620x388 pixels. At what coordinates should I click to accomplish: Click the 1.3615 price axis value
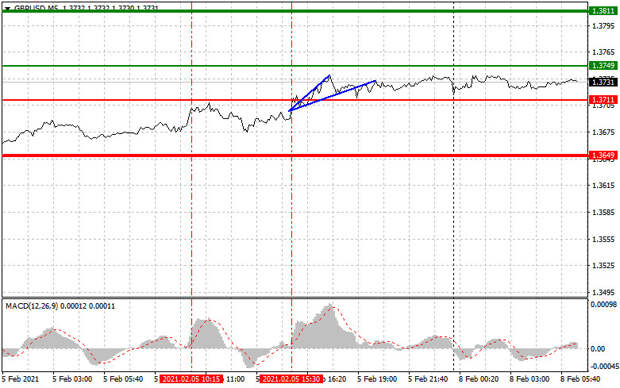click(603, 185)
